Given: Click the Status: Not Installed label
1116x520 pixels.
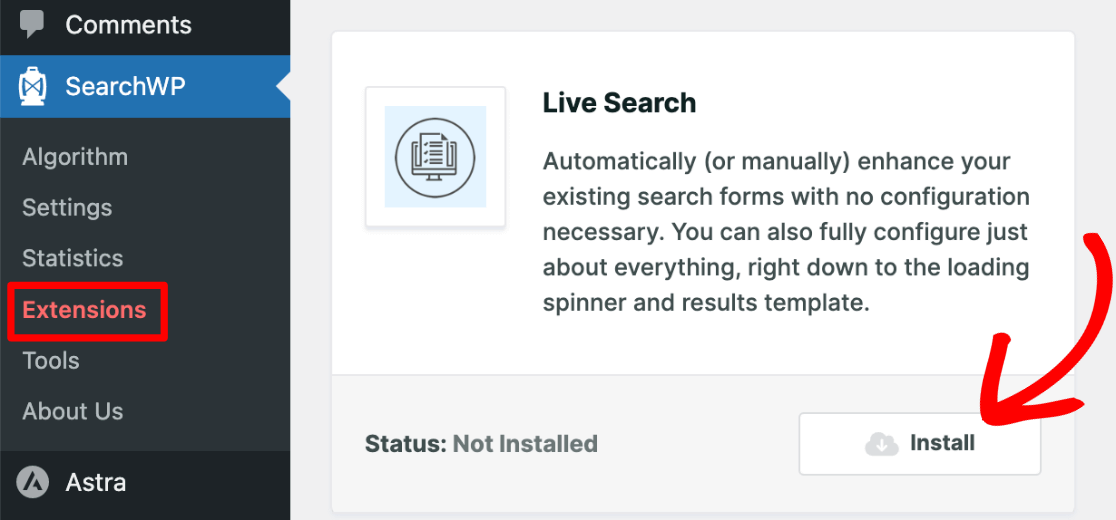Looking at the screenshot, I should (x=481, y=444).
